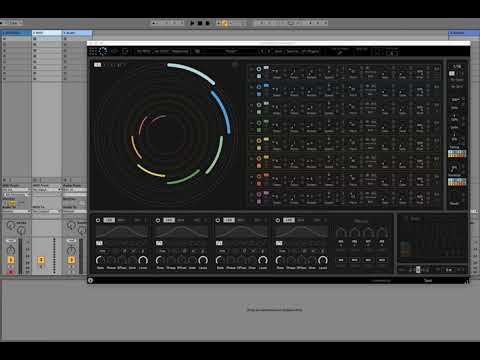Image resolution: width=480 pixels, height=360 pixels.
Task: Click the Ableton transport play button
Action: (x=192, y=23)
